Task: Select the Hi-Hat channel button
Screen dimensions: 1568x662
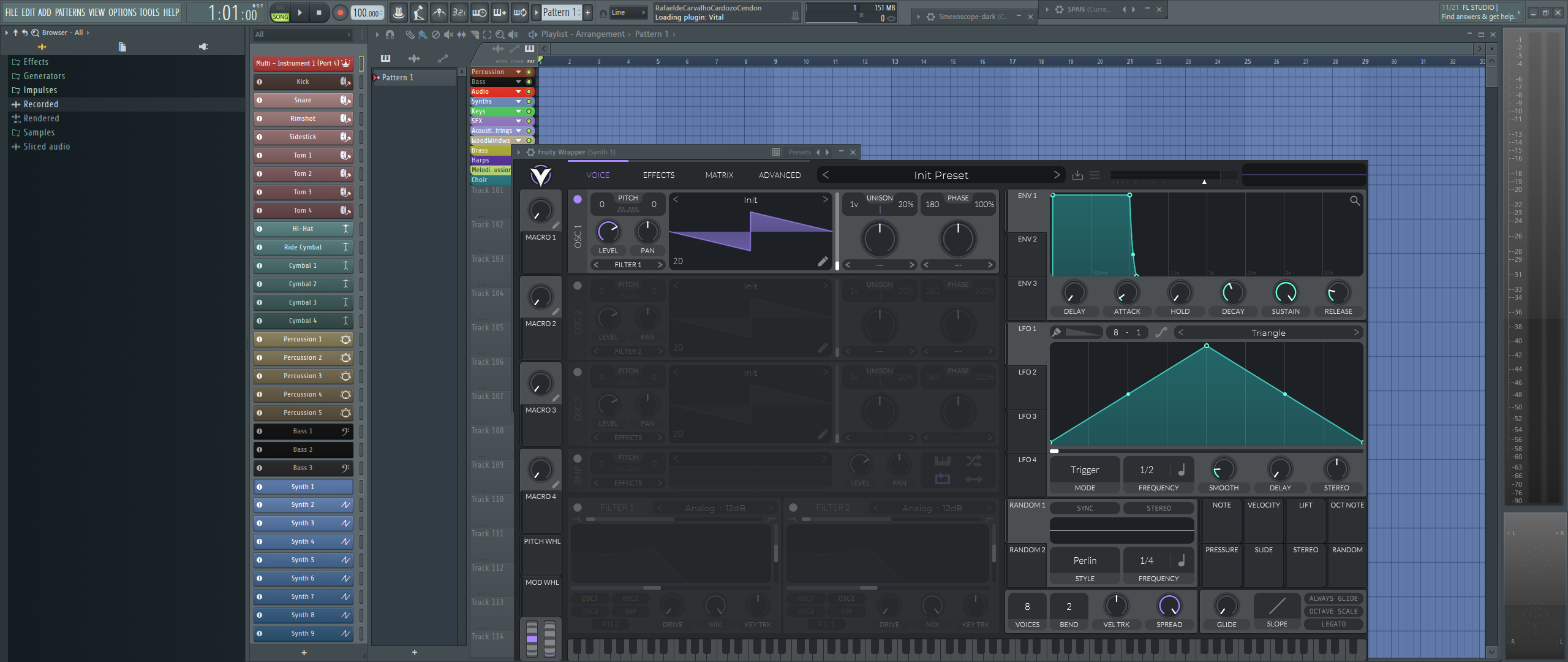Action: click(303, 229)
